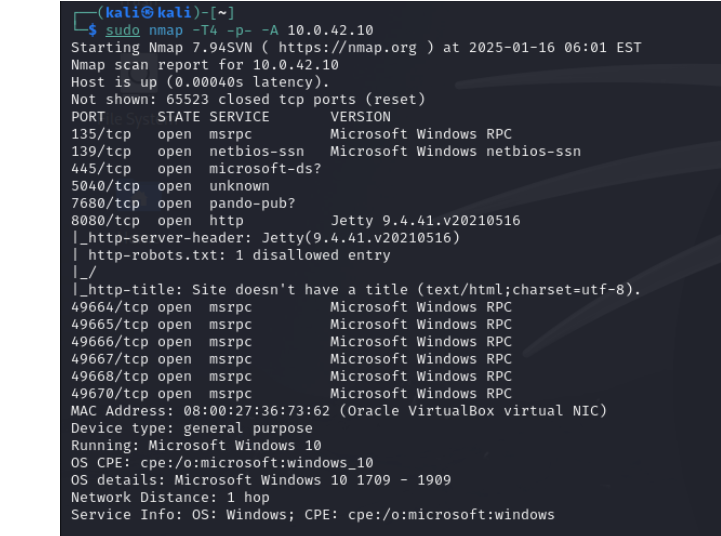Click the sudo command word in prompt
This screenshot has width=721, height=536.
click(123, 30)
